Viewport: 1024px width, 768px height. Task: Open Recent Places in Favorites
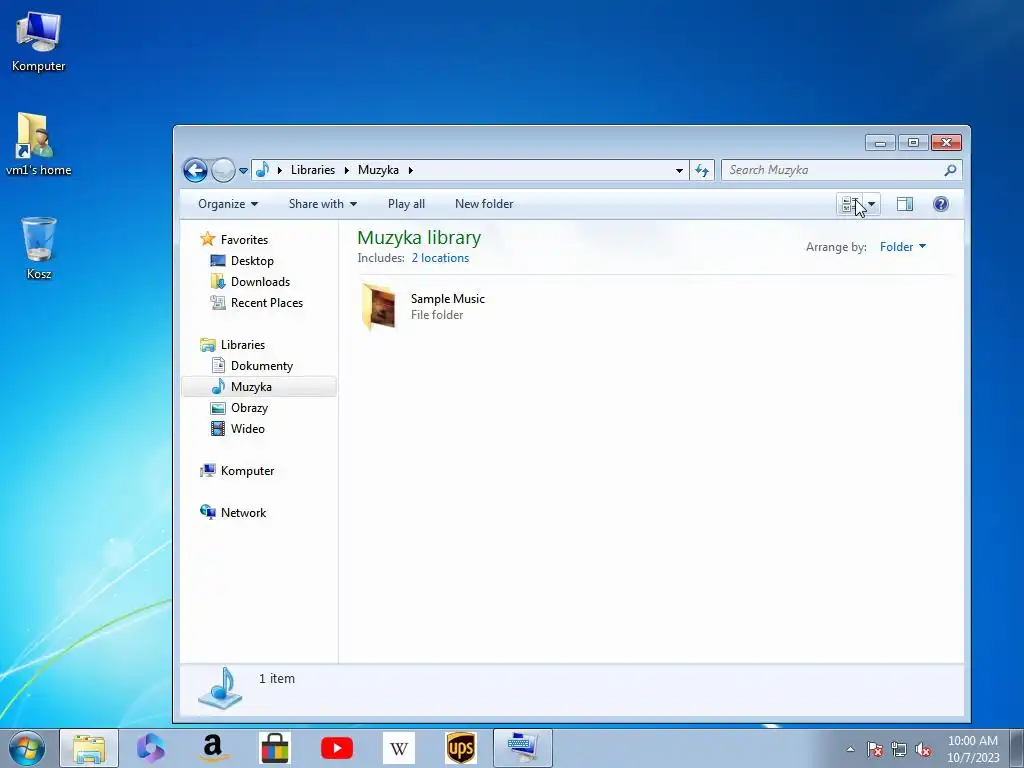(x=266, y=302)
